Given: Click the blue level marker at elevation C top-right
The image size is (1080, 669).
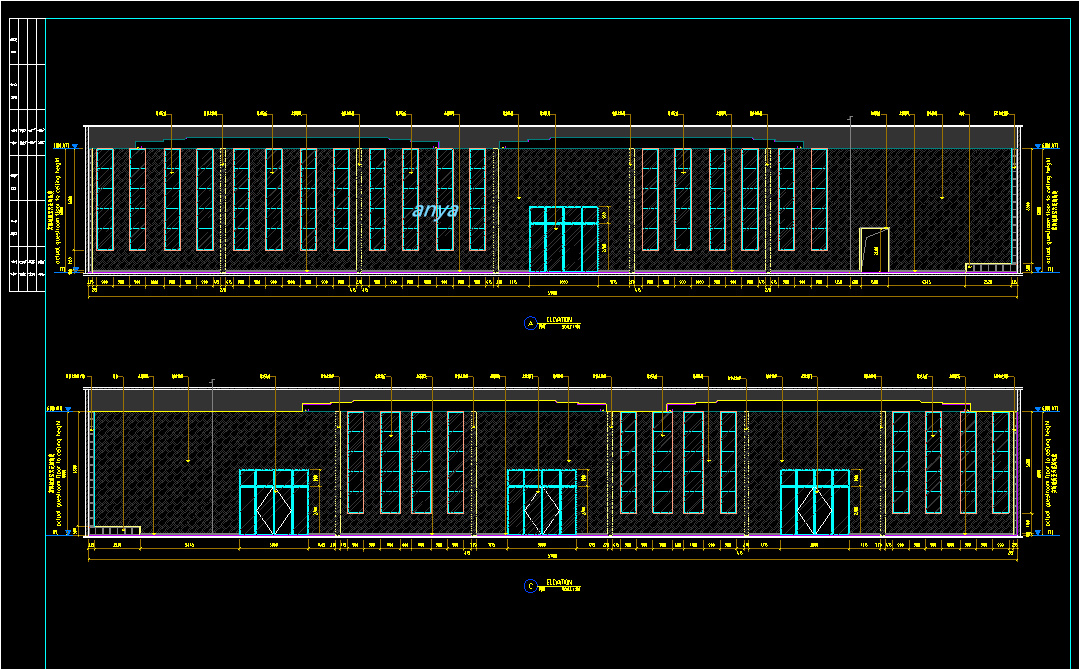Looking at the screenshot, I should pos(1049,409).
